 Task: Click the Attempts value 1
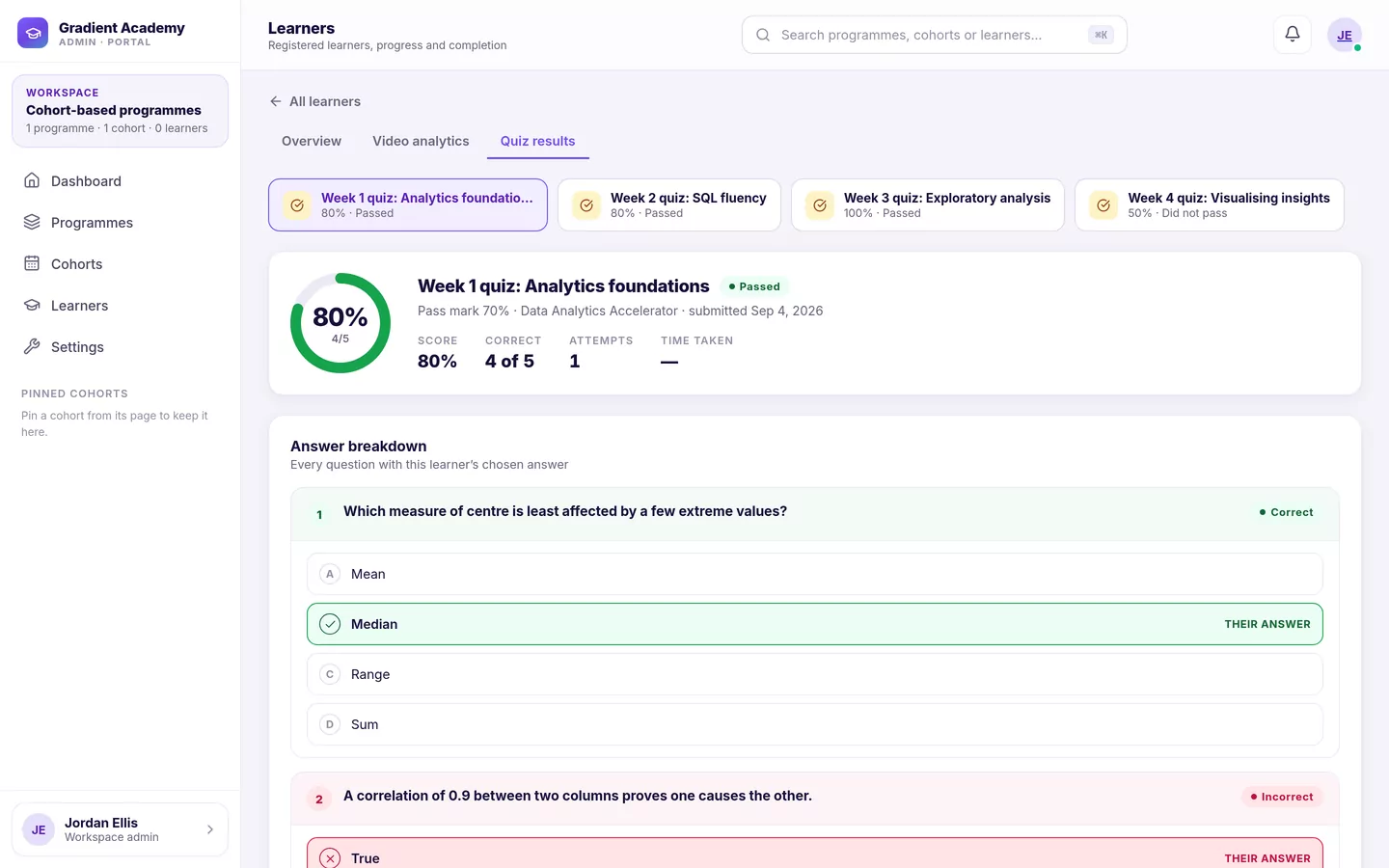575,361
